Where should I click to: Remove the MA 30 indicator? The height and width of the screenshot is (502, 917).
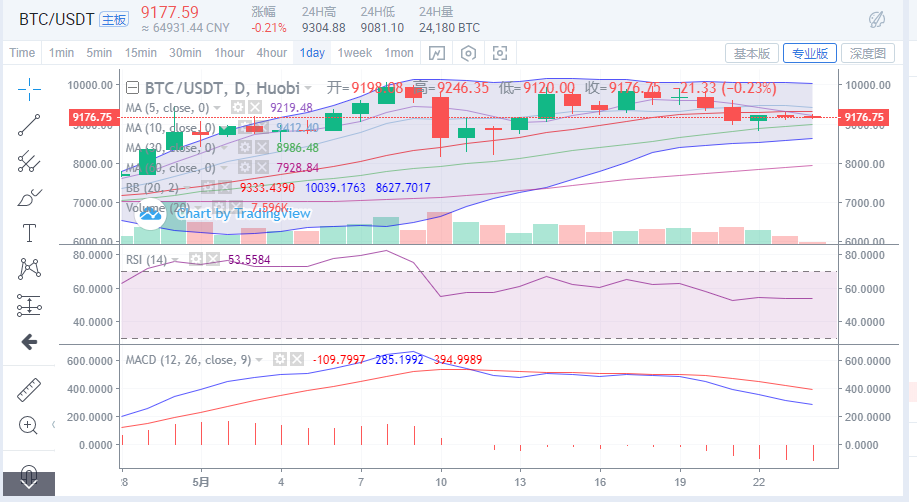(x=261, y=147)
